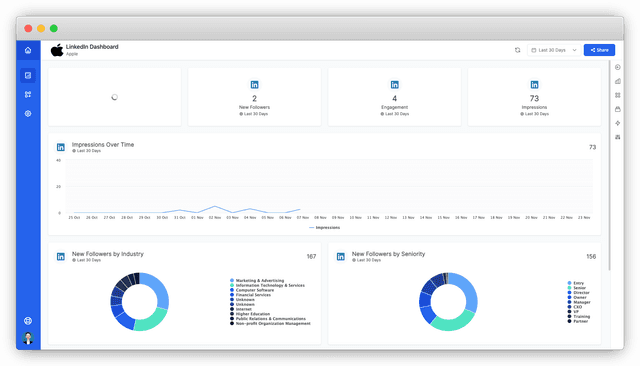
Task: Click the top icon in right toolbar
Action: pyautogui.click(x=618, y=67)
